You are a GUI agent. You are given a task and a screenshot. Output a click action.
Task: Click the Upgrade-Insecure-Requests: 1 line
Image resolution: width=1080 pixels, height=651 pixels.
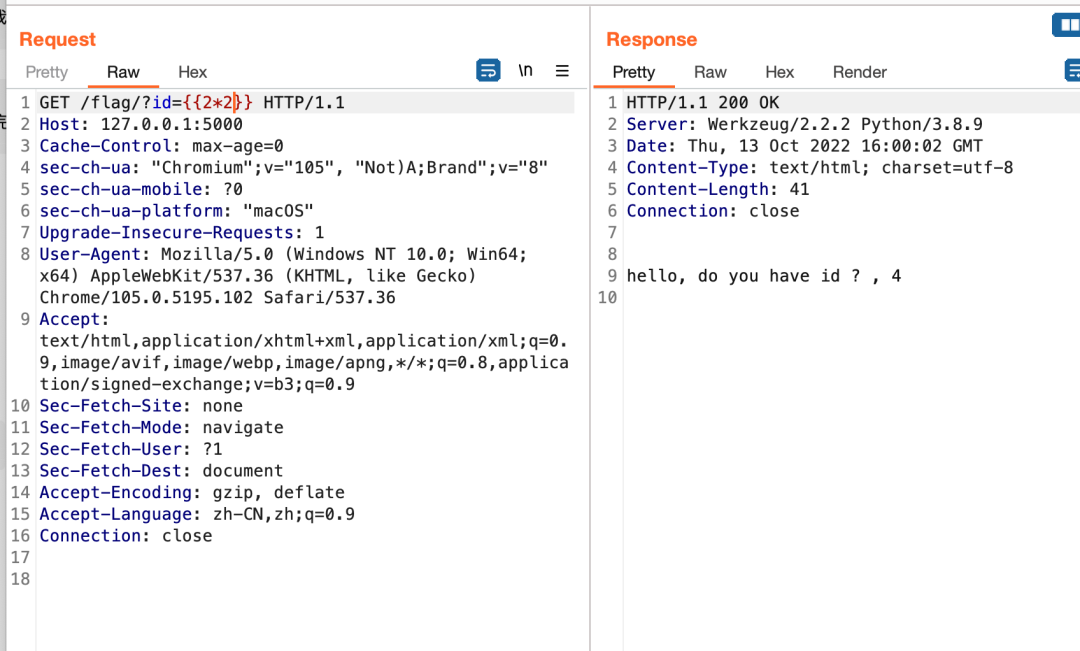coord(182,233)
